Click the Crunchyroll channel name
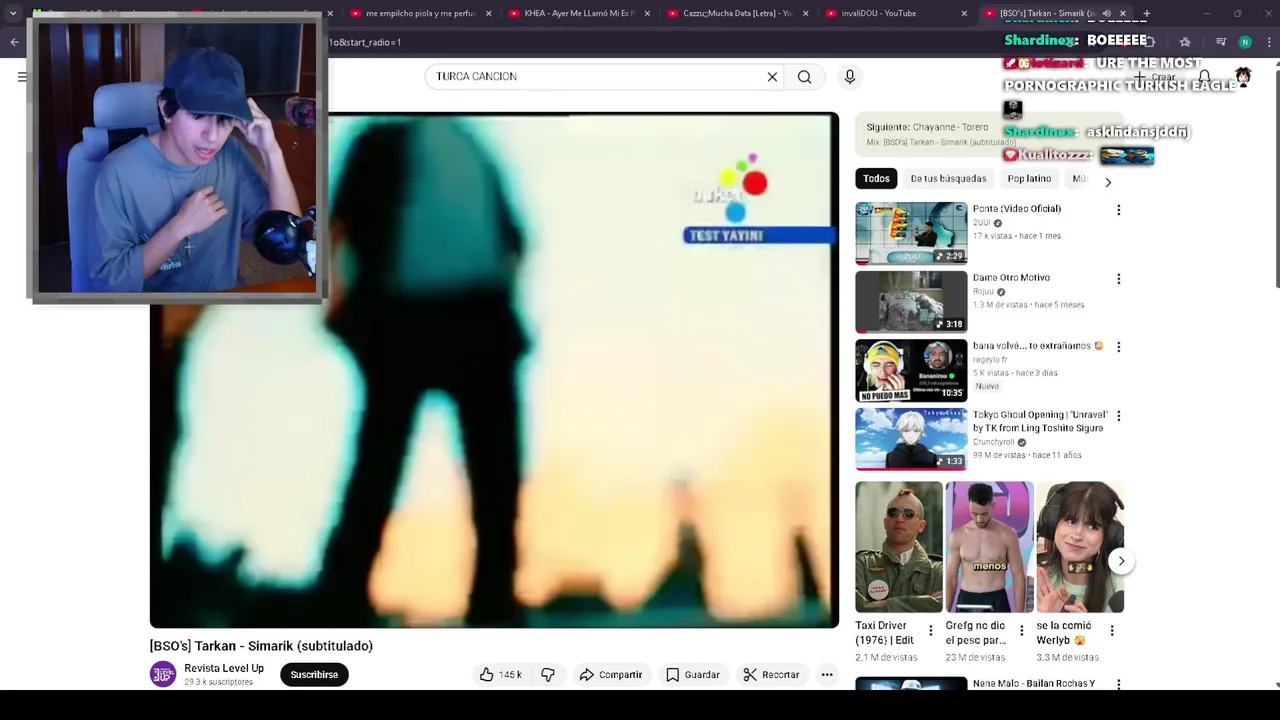1280x720 pixels. point(993,442)
